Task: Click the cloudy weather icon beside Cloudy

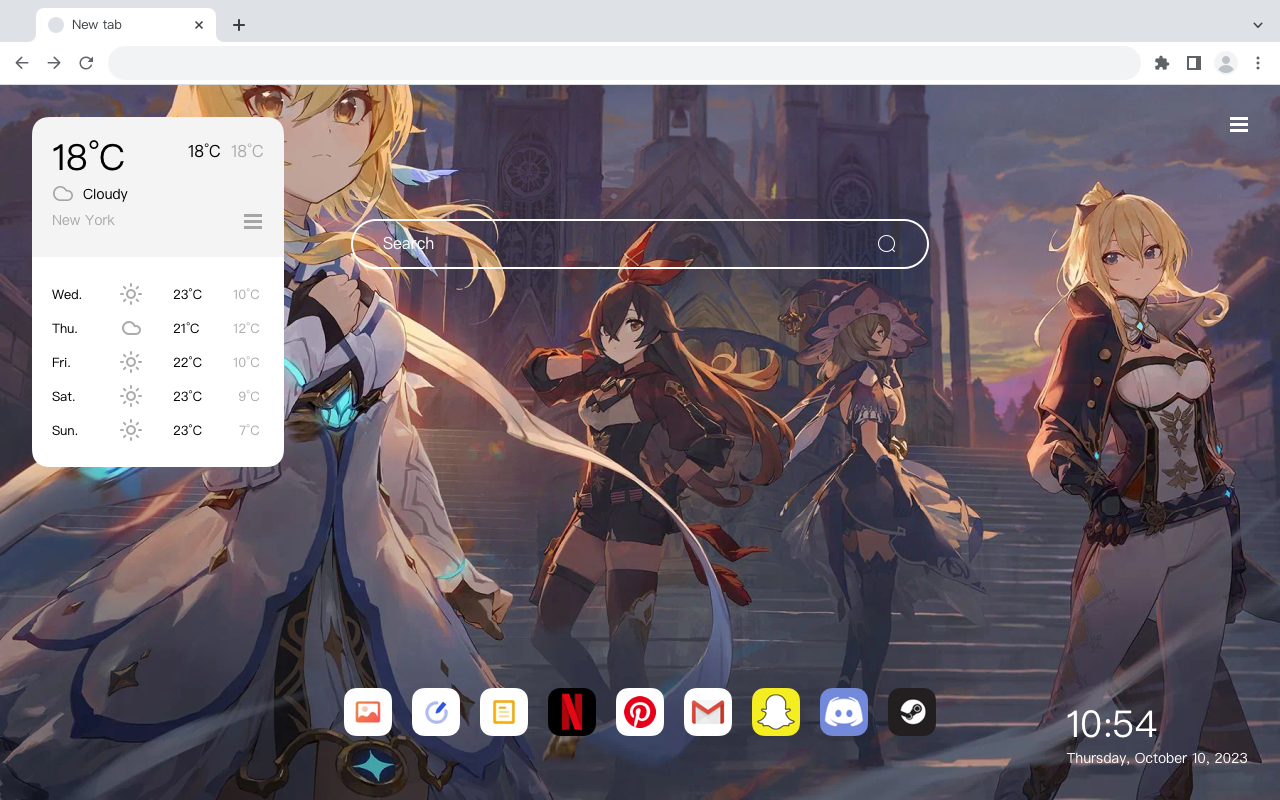Action: pyautogui.click(x=63, y=194)
